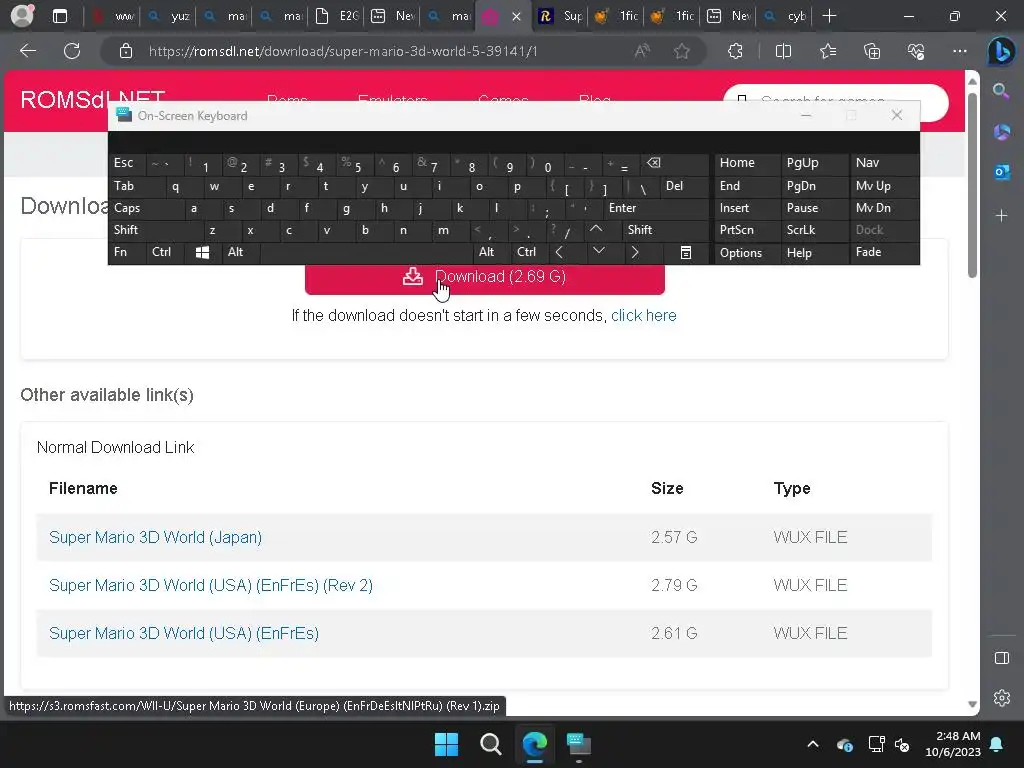Open the Collections icon
Screen dimensions: 1024x768
pos(872,51)
